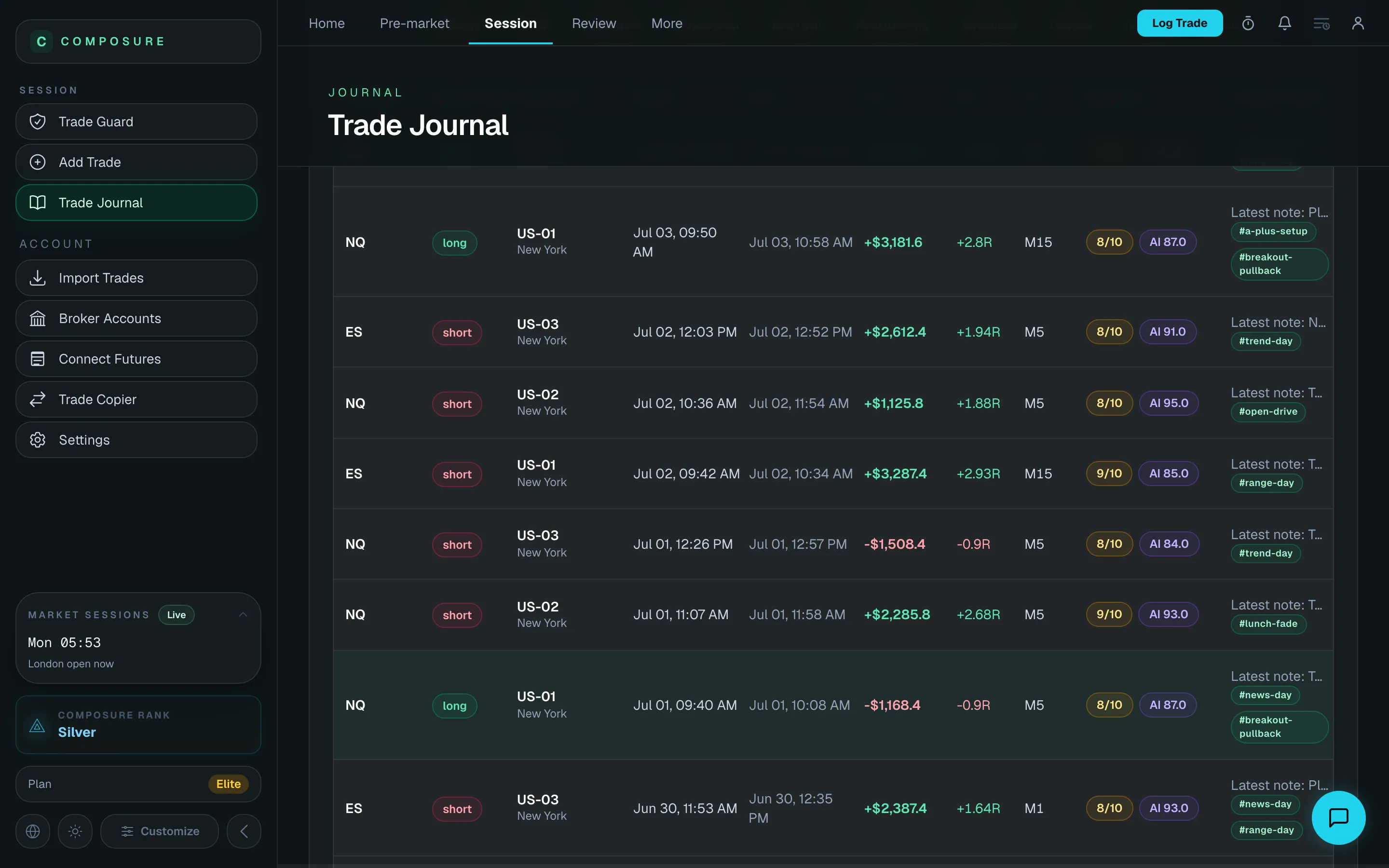Click the Composure logo icon
This screenshot has width=1389, height=868.
click(x=41, y=41)
